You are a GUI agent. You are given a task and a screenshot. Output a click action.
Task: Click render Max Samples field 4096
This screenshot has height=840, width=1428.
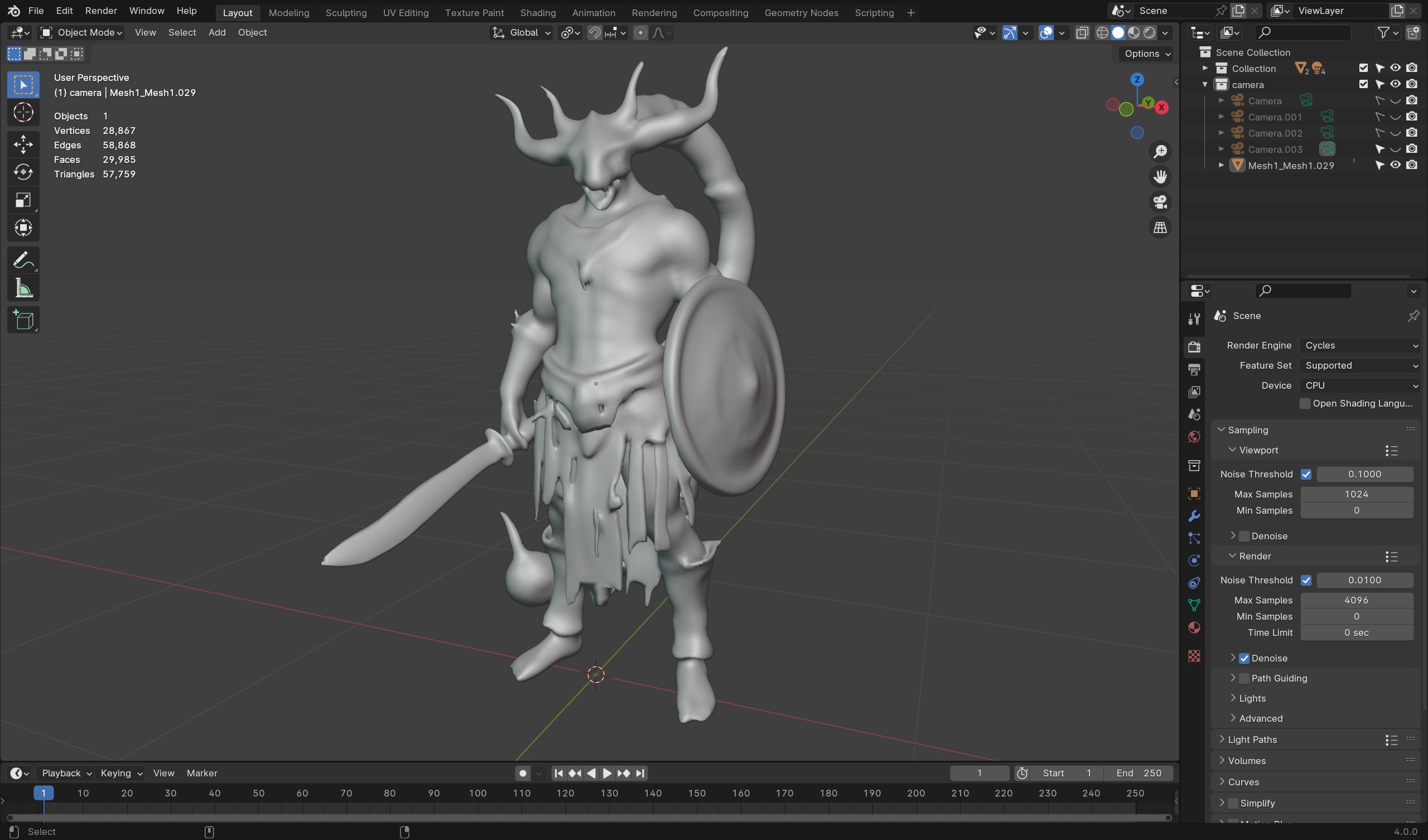click(1356, 600)
